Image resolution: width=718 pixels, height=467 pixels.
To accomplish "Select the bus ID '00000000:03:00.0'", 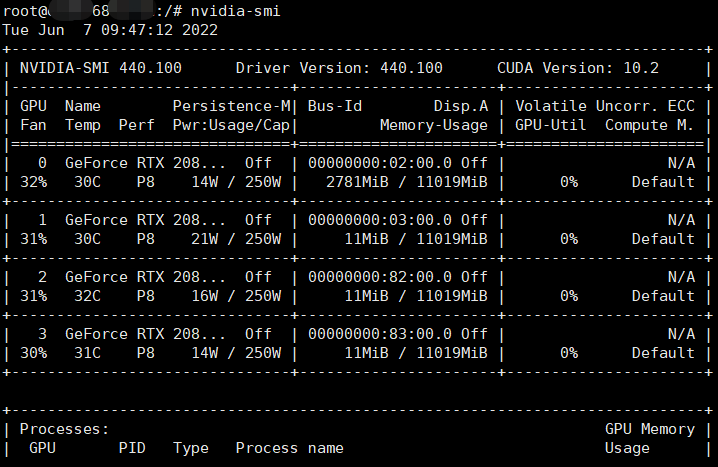I will (380, 220).
